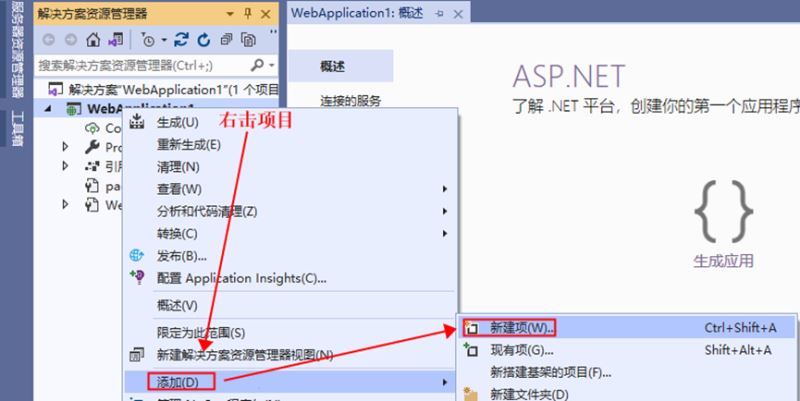Select the 解决方案 WebApplication1 tree row
Viewport: 800px width, 401px height.
(x=157, y=90)
